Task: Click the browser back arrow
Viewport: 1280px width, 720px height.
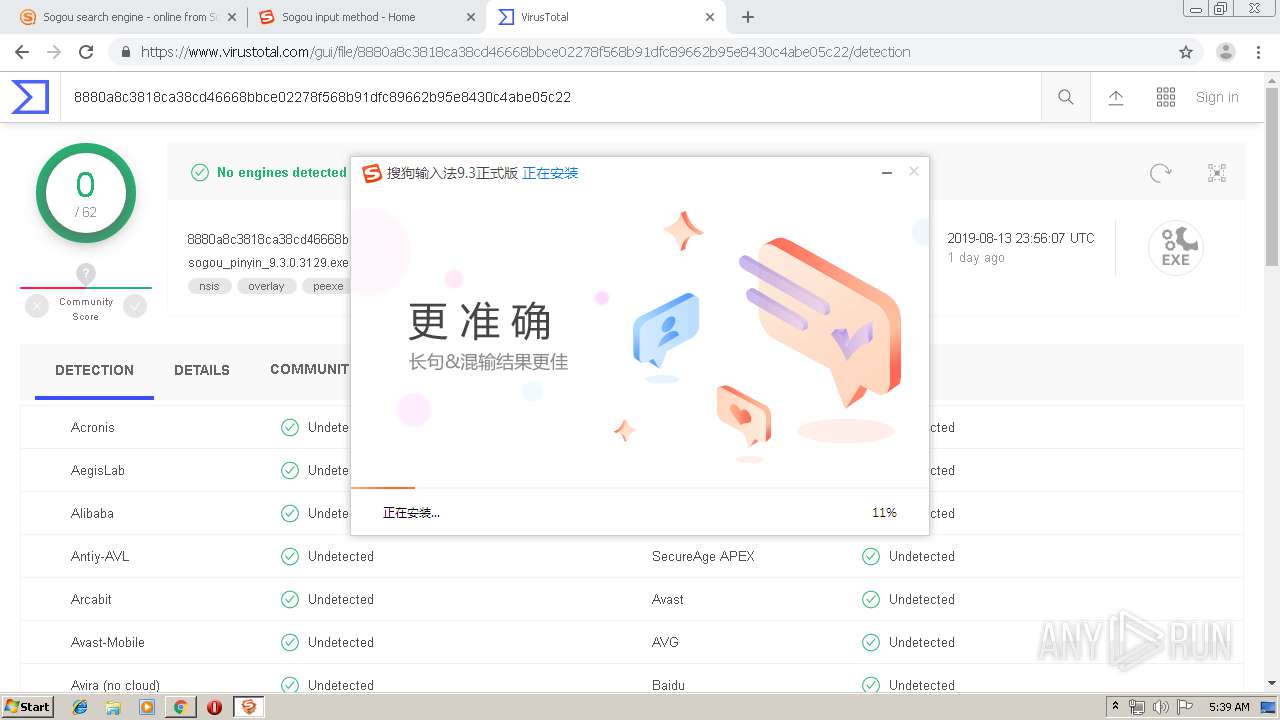Action: pyautogui.click(x=22, y=52)
